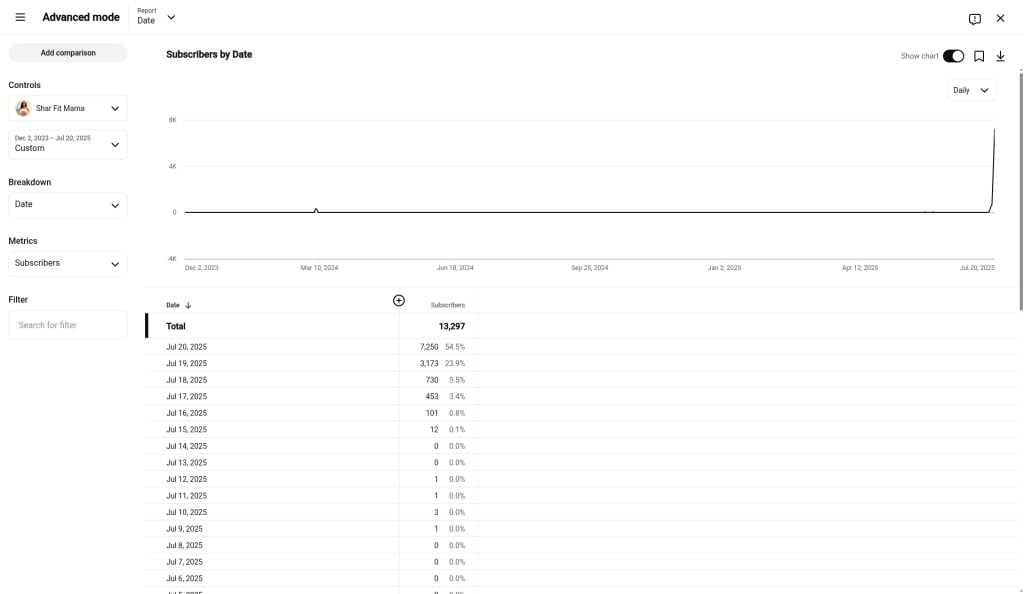Download the report with the export icon
The height and width of the screenshot is (594, 1024).
pyautogui.click(x=1000, y=56)
